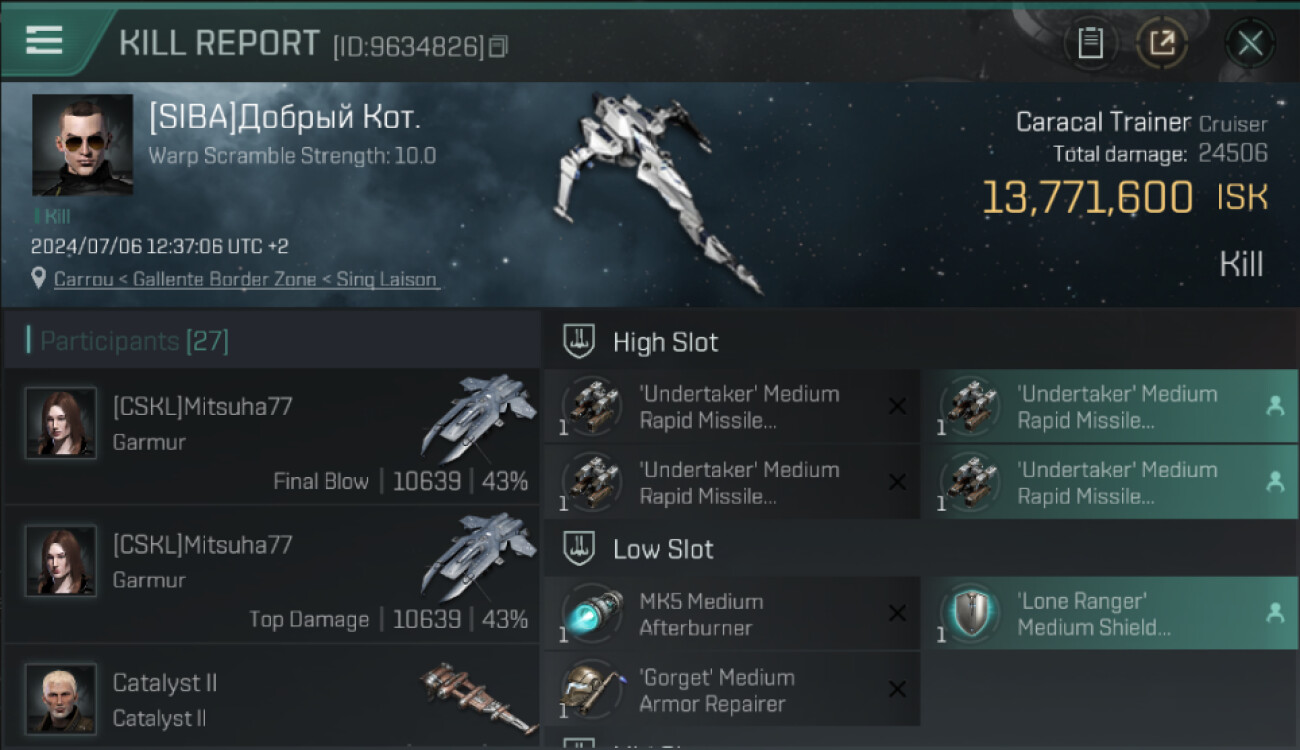Copy the kill report ID
This screenshot has width=1300, height=750.
pos(498,46)
